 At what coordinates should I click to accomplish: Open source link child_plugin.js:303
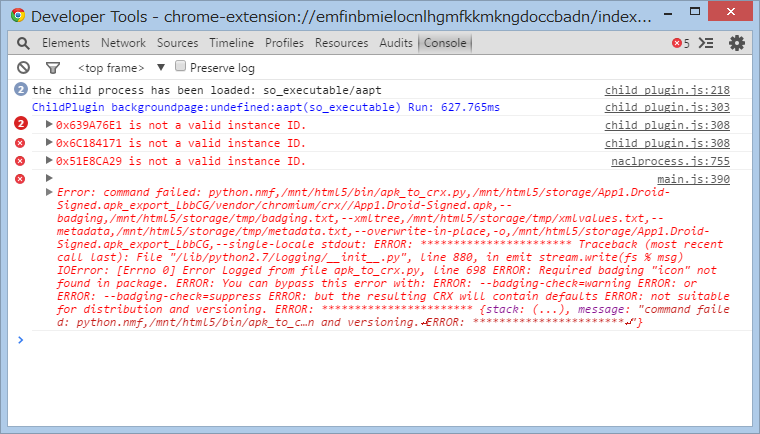(667, 107)
